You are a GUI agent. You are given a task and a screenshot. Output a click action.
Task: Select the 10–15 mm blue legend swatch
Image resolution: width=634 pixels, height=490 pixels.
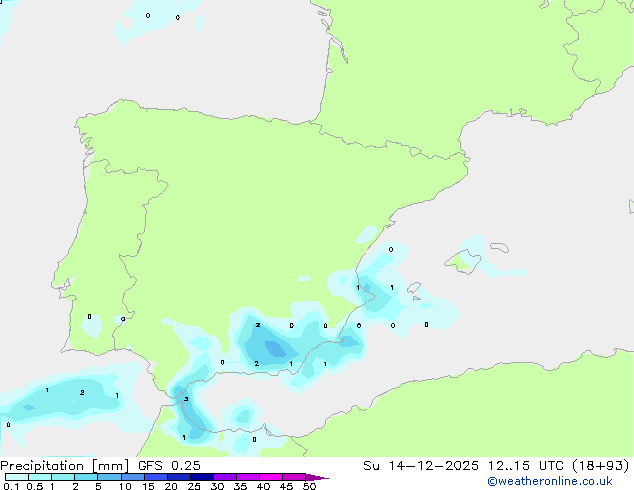(x=133, y=477)
